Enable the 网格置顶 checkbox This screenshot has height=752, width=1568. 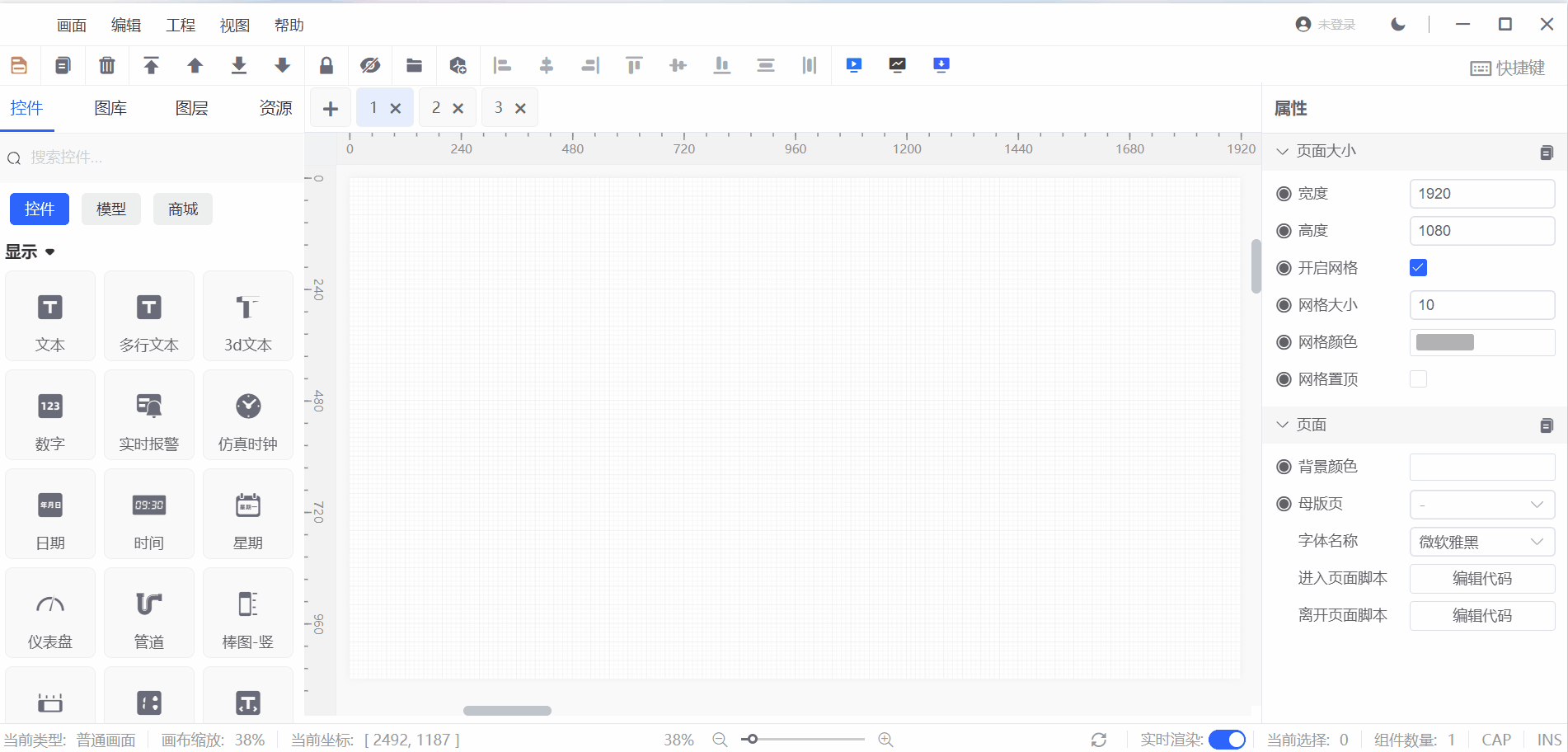[1418, 378]
